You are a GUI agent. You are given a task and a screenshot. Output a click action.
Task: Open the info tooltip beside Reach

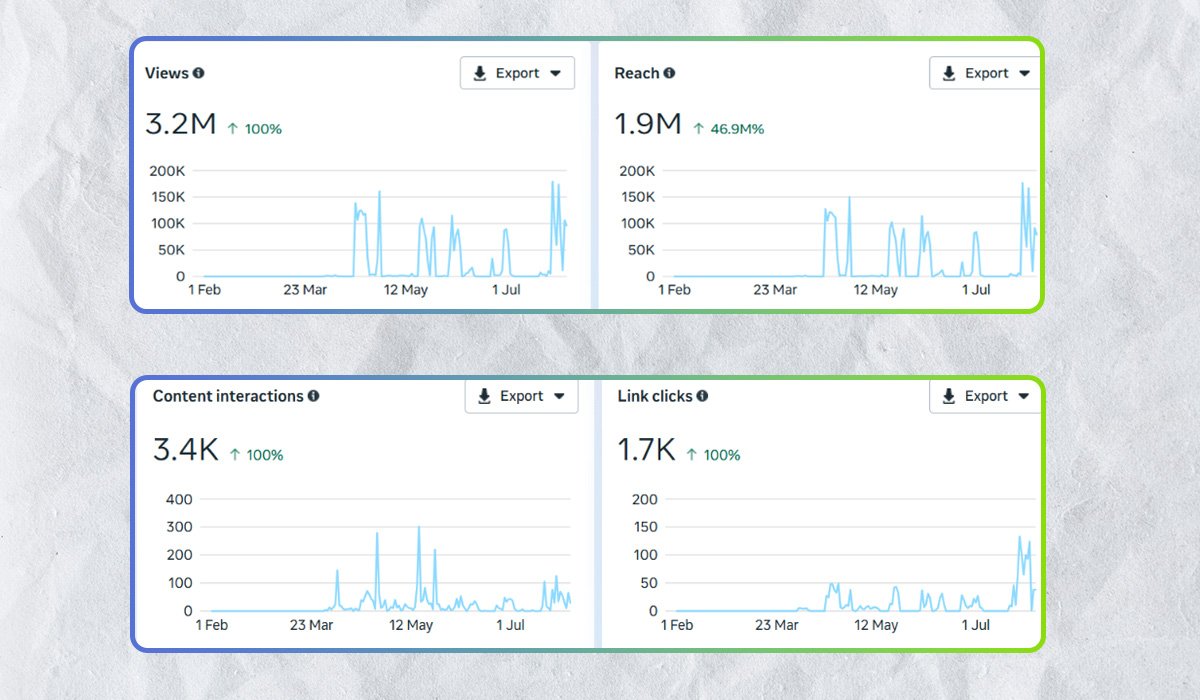point(669,73)
